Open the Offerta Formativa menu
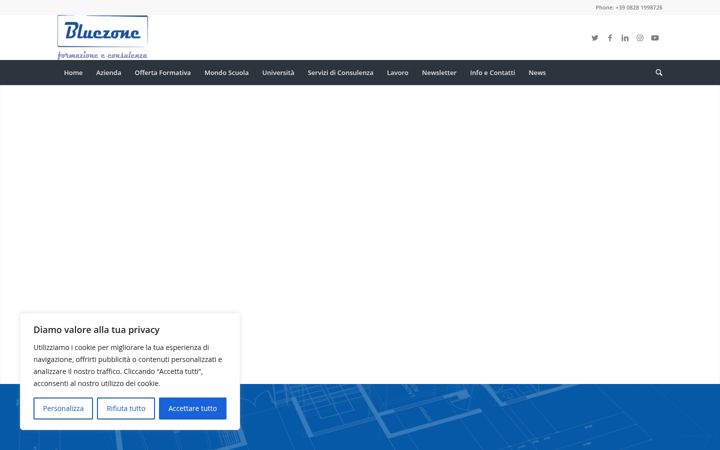Screen dimensions: 720x450 tap(163, 73)
